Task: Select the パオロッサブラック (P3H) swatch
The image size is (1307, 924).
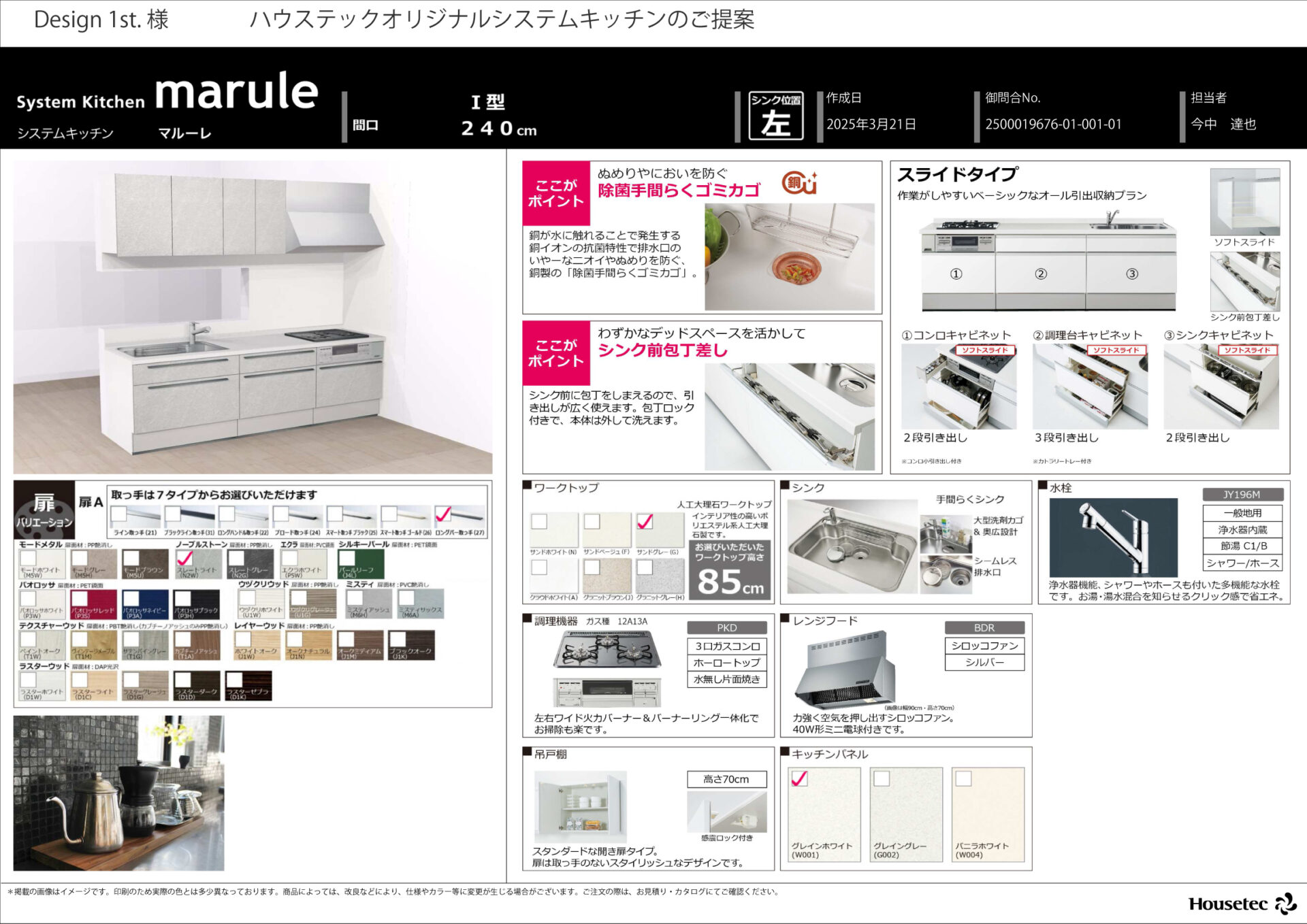Action: [x=197, y=604]
